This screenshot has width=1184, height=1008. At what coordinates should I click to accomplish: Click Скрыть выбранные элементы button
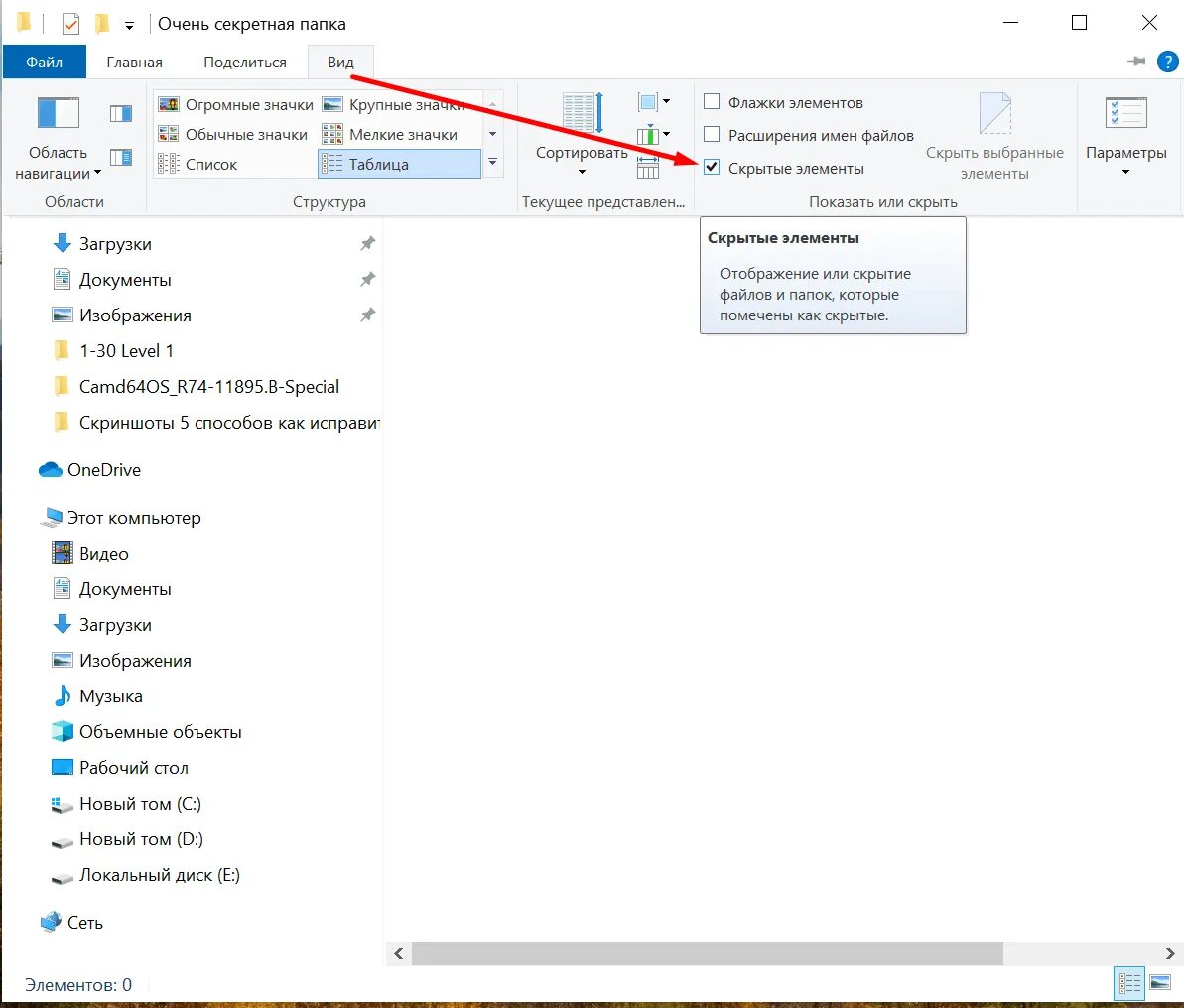click(994, 138)
